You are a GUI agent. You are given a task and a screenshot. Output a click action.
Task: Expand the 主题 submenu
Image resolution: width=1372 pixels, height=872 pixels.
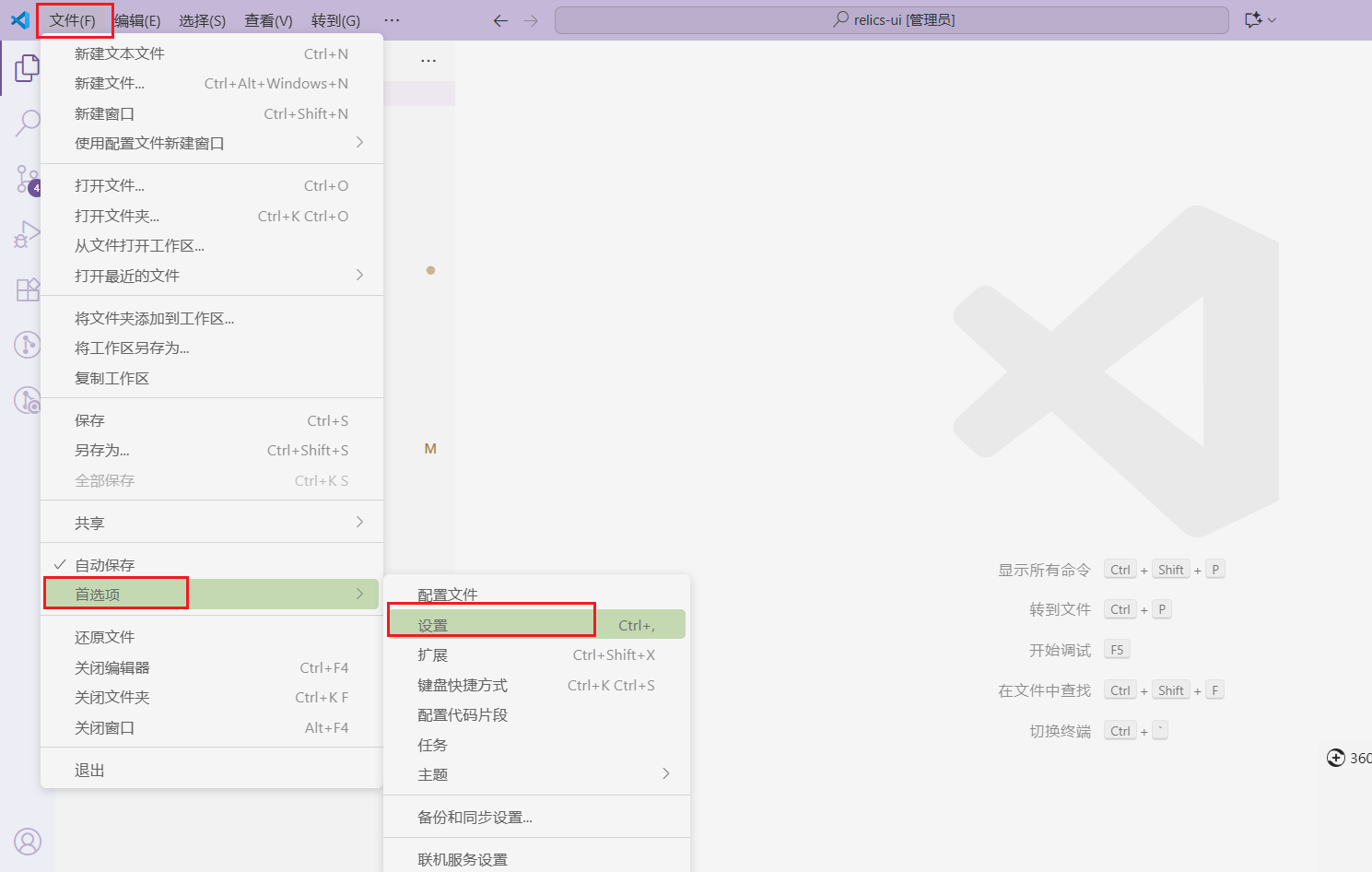536,774
